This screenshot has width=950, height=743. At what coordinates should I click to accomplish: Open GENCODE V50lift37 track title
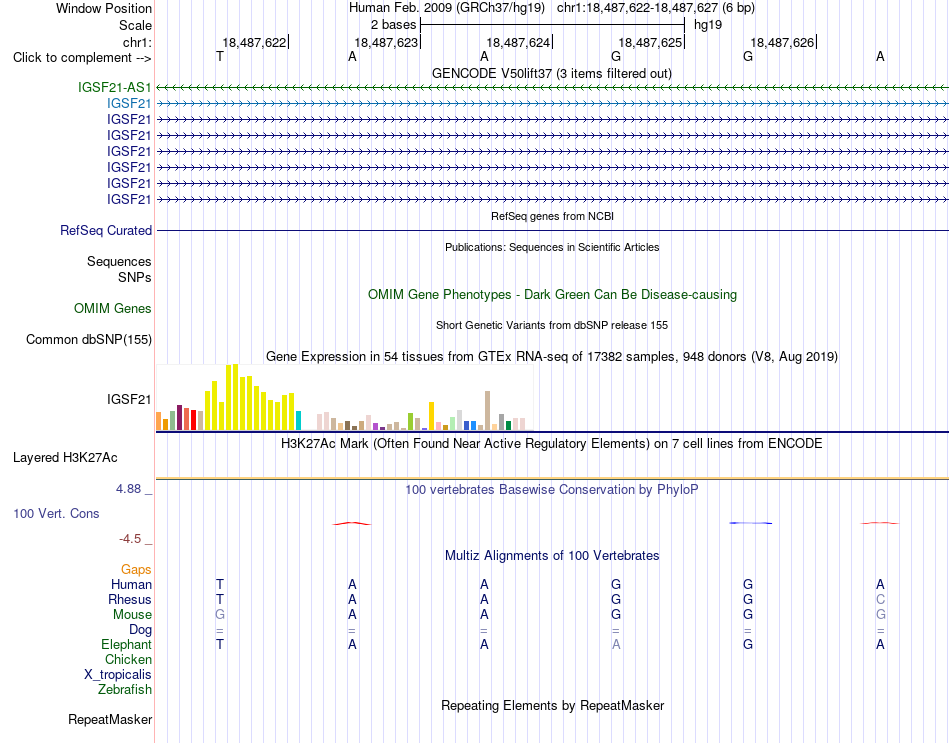[x=551, y=73]
